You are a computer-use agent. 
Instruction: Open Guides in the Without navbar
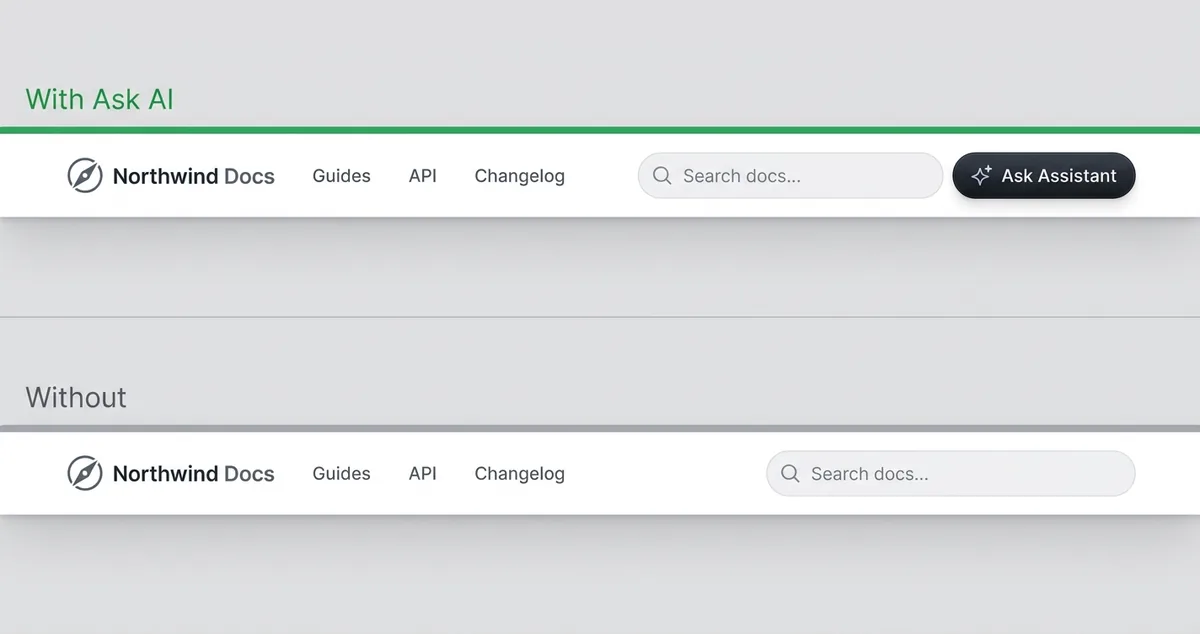click(x=341, y=474)
